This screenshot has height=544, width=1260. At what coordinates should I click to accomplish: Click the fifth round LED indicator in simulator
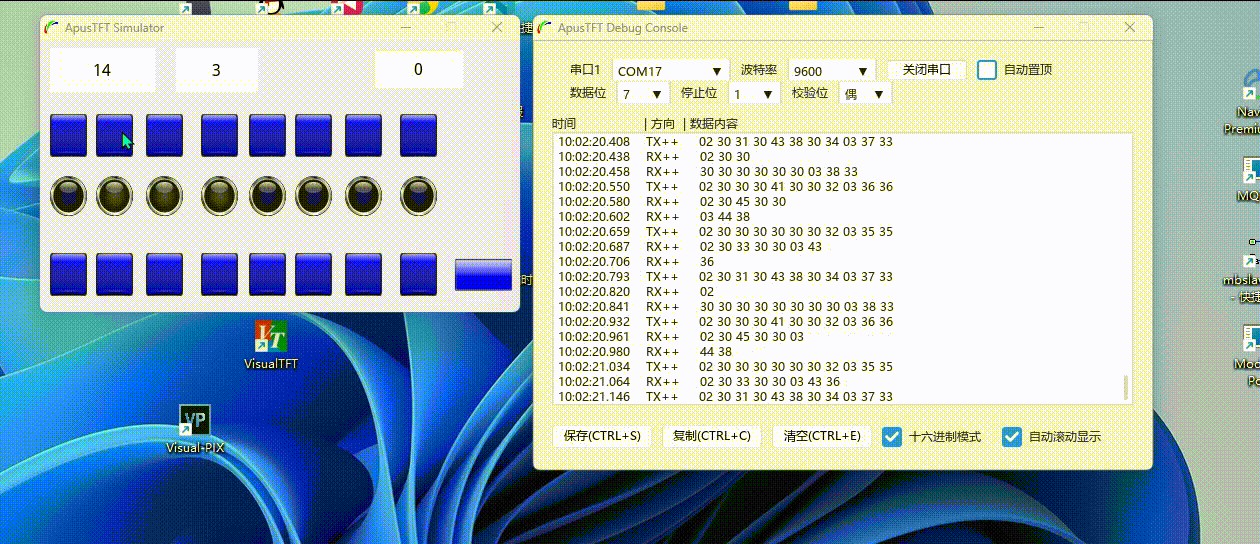(267, 196)
